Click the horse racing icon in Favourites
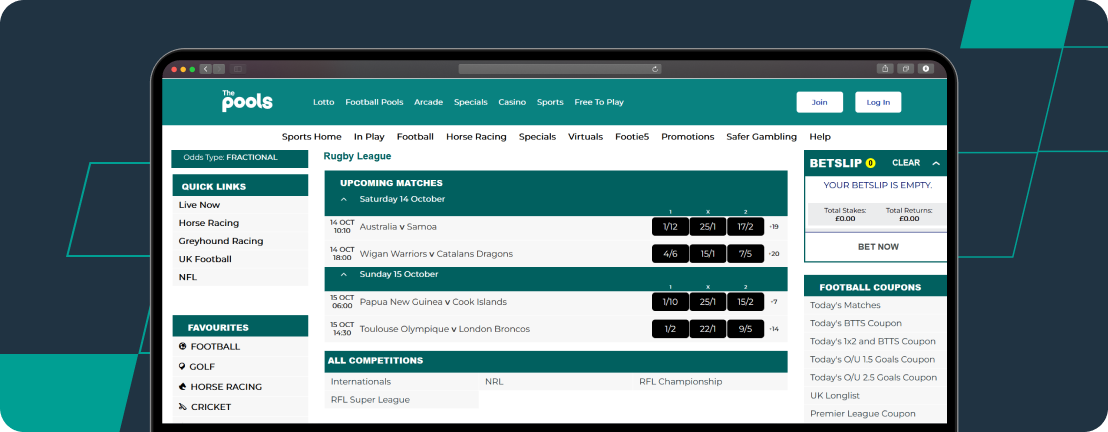 [183, 387]
